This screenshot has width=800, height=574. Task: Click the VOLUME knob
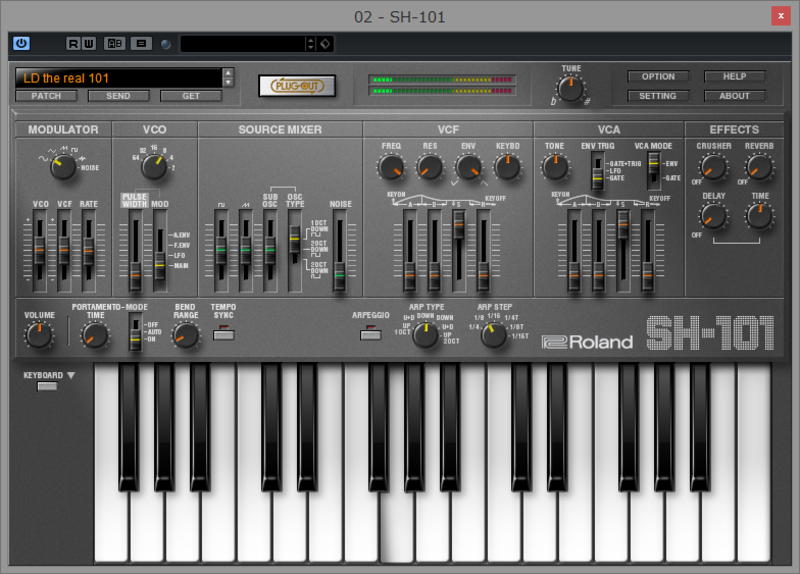(39, 335)
